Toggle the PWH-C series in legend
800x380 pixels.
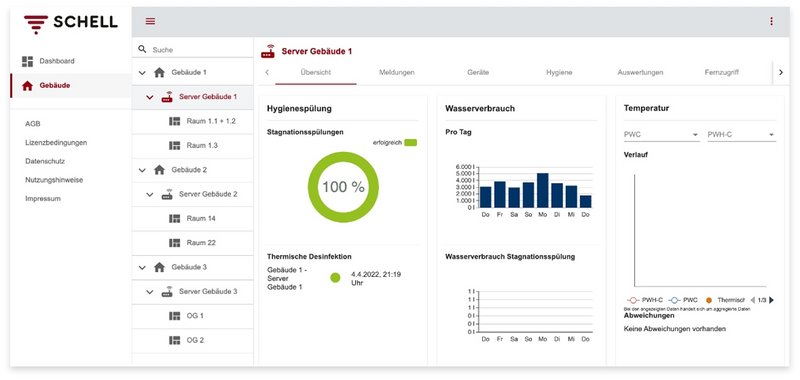coord(644,300)
